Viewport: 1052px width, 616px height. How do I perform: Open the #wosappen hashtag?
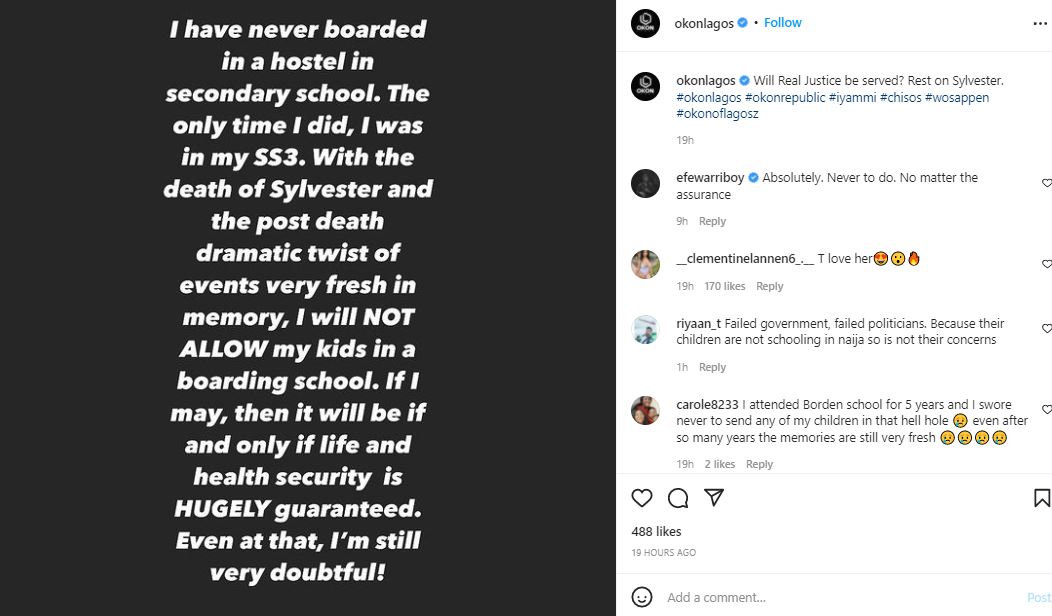point(957,98)
